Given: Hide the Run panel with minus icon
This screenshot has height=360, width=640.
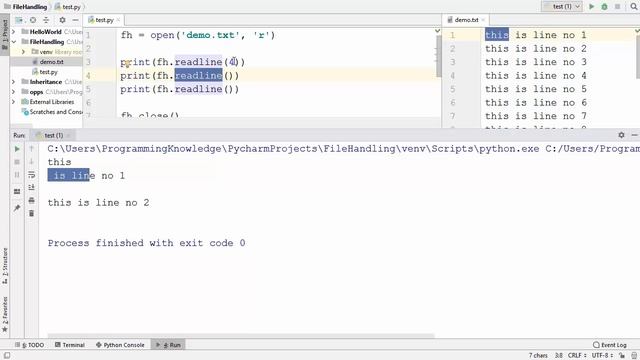Looking at the screenshot, I should (634, 135).
